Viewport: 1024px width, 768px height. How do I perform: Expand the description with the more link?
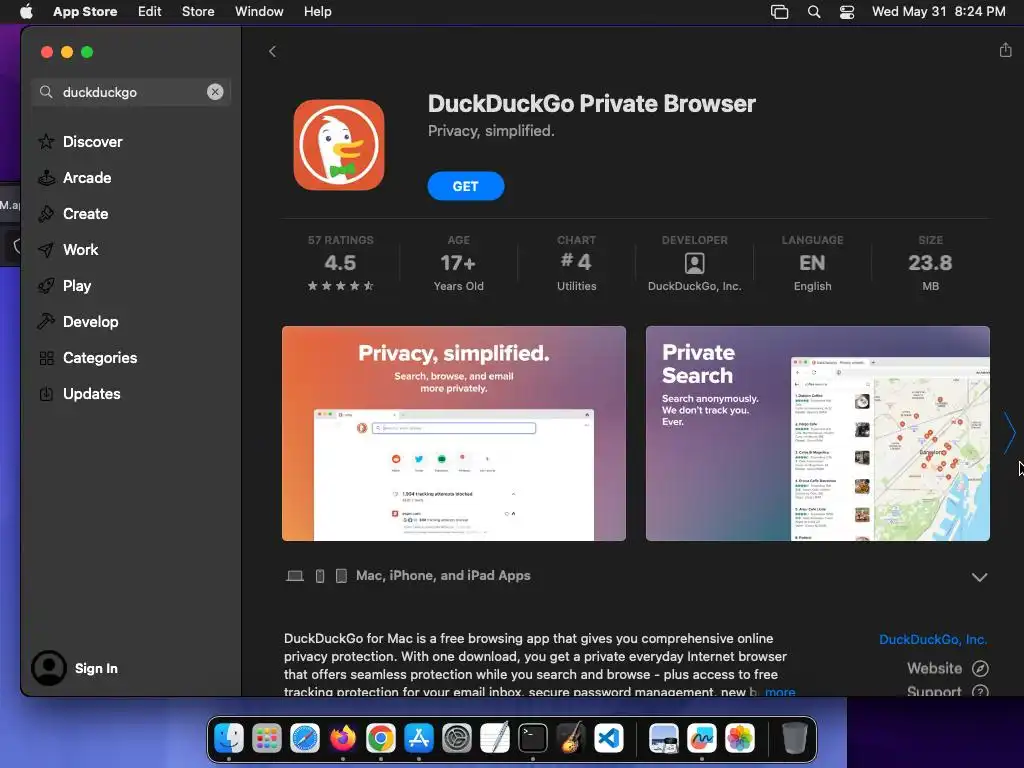point(780,691)
